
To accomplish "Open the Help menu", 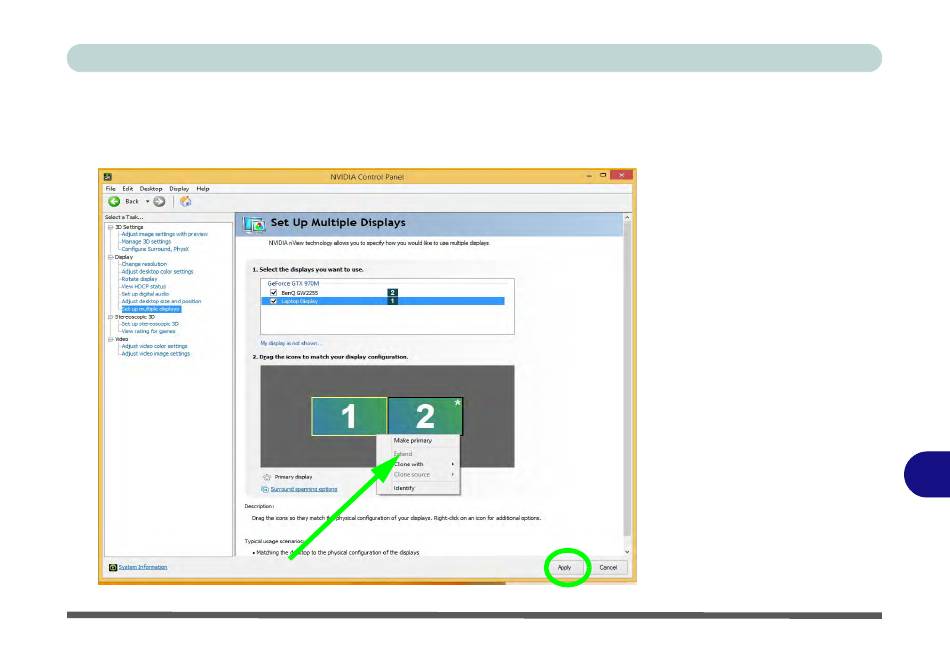I will pos(202,188).
